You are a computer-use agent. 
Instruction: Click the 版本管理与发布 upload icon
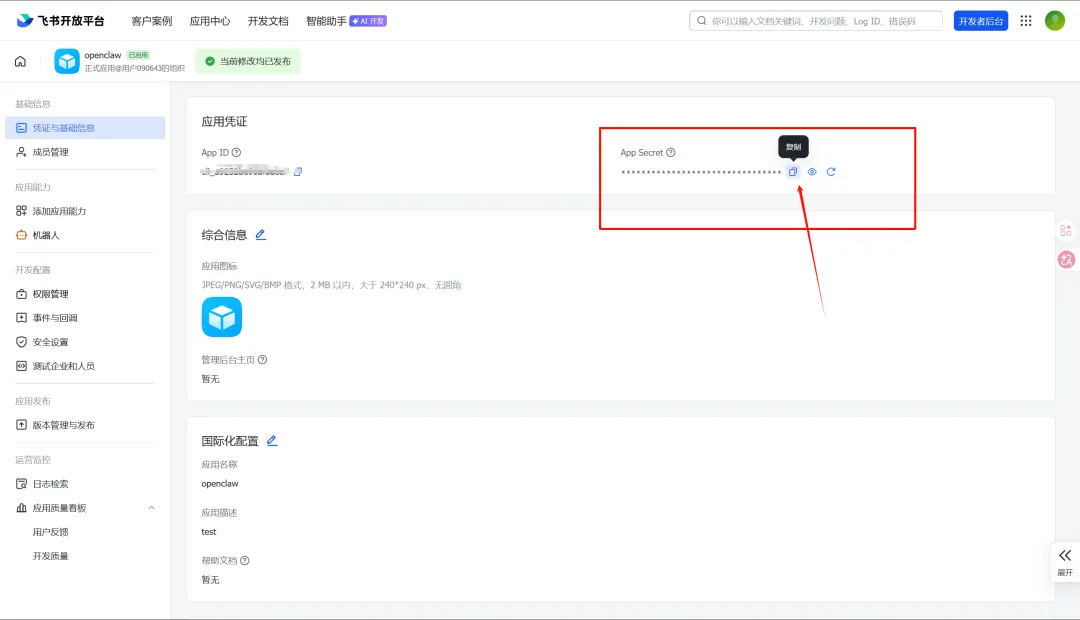point(21,425)
